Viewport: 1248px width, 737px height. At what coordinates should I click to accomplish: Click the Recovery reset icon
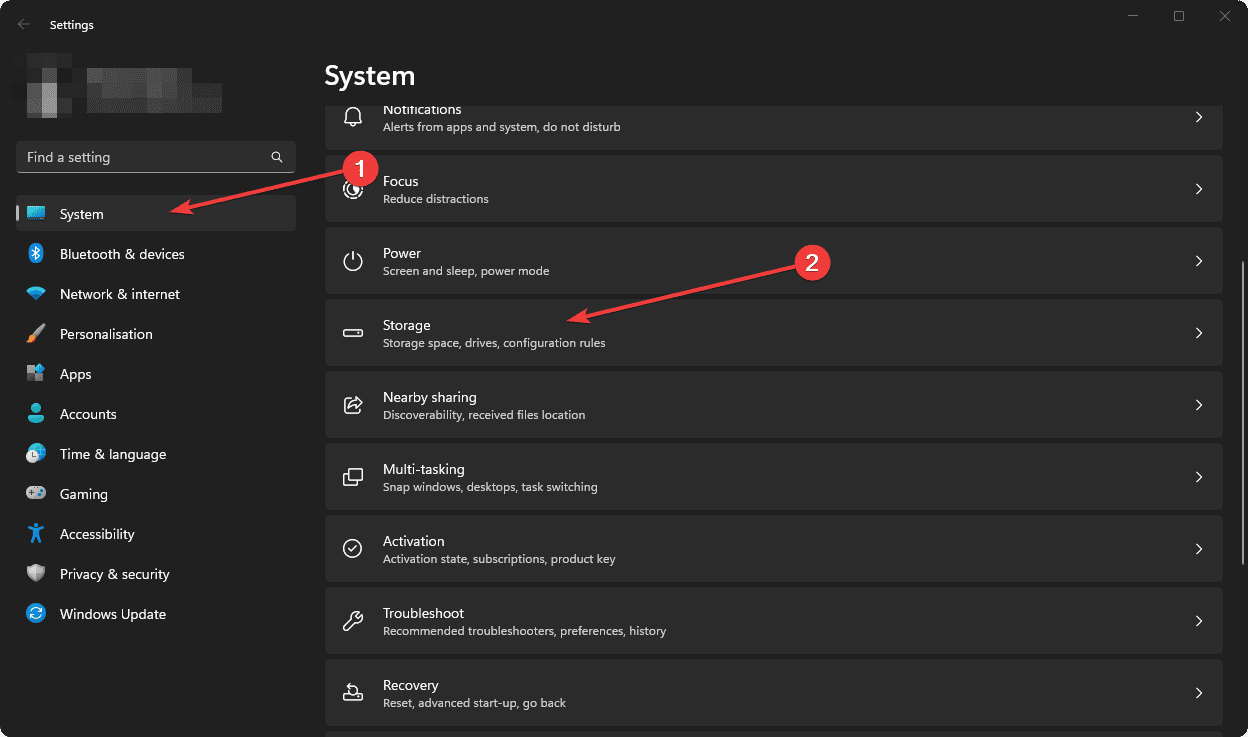[352, 692]
